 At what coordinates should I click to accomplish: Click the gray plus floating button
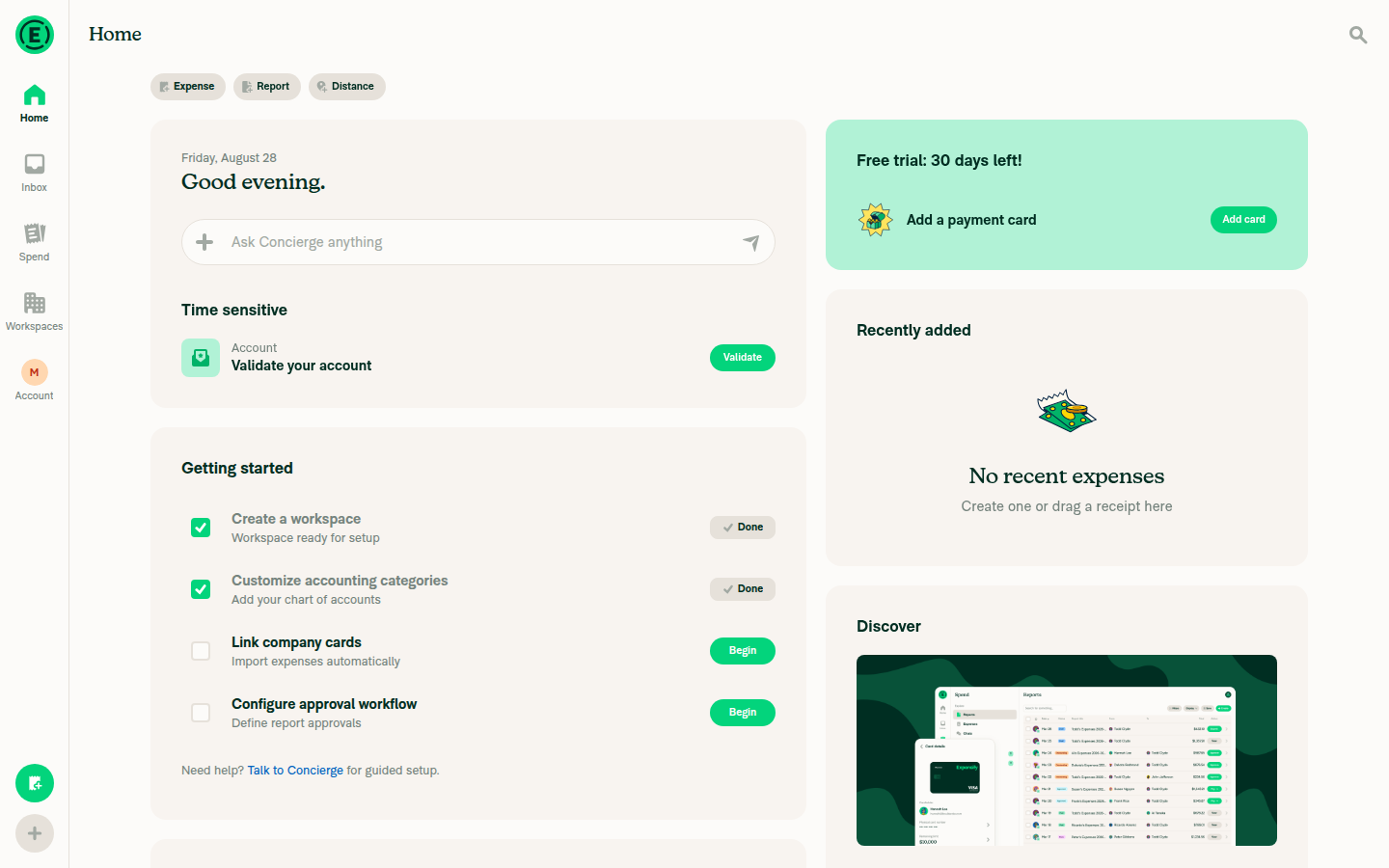[35, 833]
